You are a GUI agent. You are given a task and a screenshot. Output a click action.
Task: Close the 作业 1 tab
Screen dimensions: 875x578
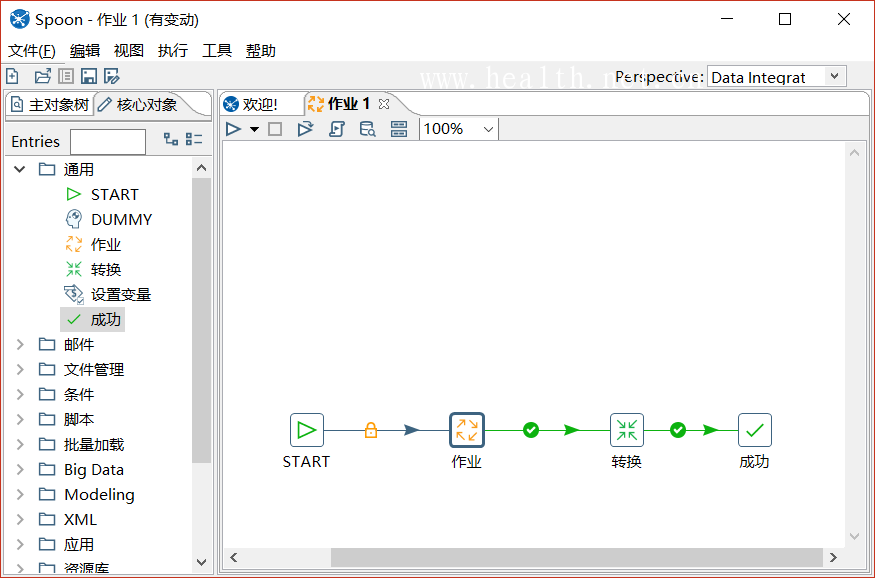point(383,104)
